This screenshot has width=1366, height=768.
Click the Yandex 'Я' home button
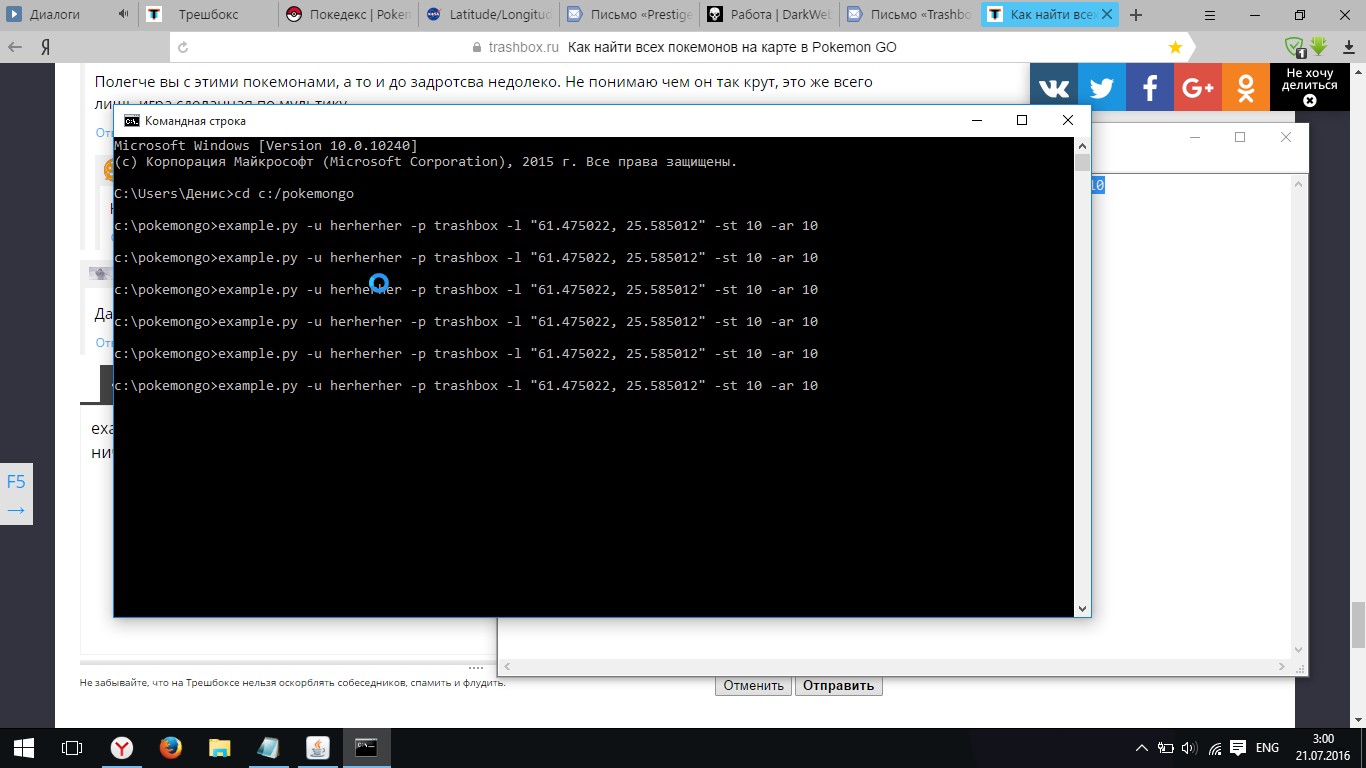tap(46, 47)
